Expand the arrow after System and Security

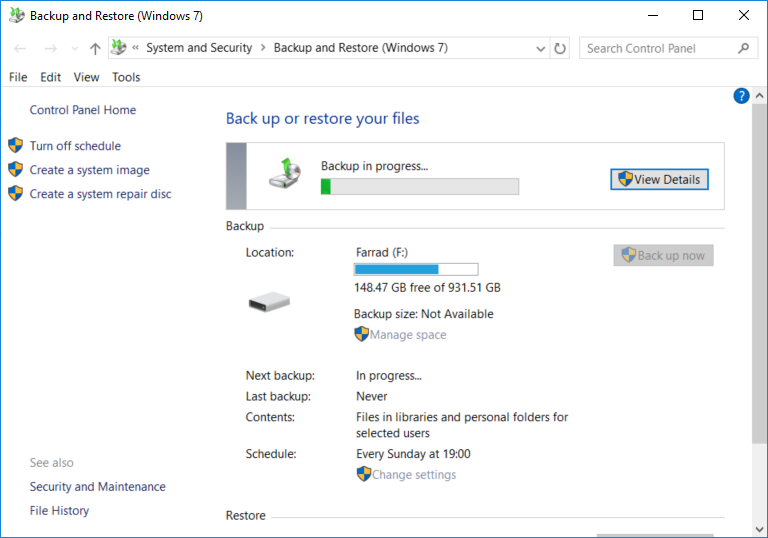[x=263, y=48]
